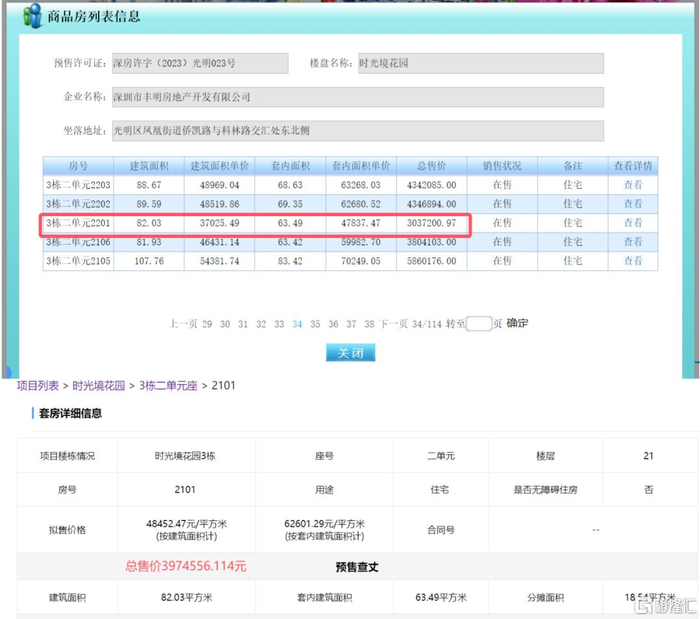The image size is (700, 619).
Task: Click the 房号 column header
Action: click(x=77, y=166)
